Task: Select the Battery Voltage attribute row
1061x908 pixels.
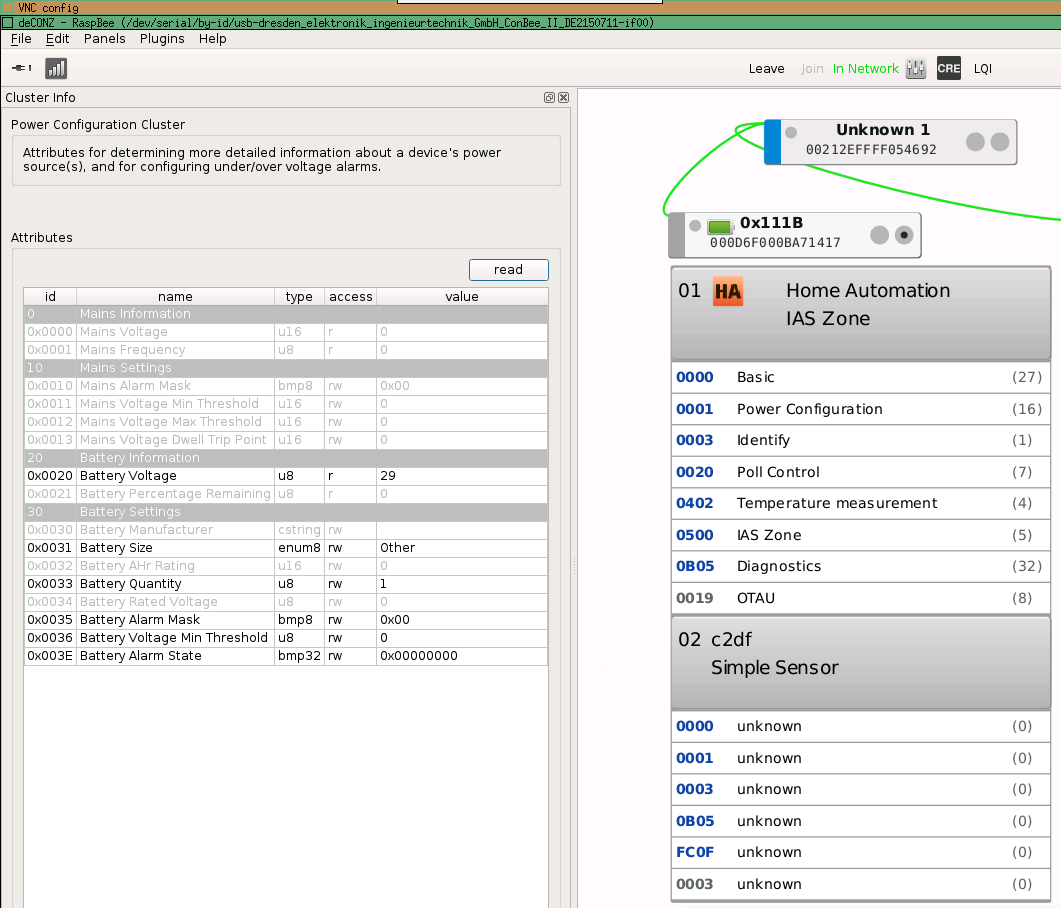Action: pyautogui.click(x=286, y=476)
